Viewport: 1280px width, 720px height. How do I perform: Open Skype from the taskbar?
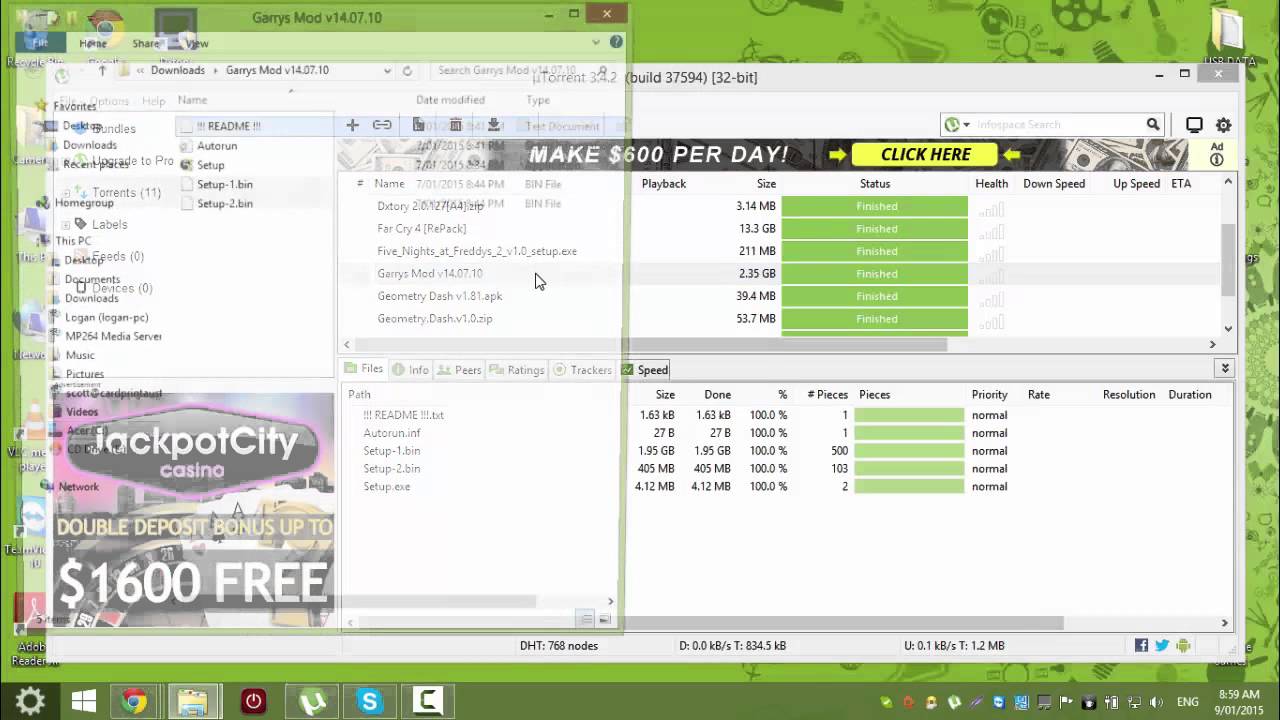pos(370,701)
